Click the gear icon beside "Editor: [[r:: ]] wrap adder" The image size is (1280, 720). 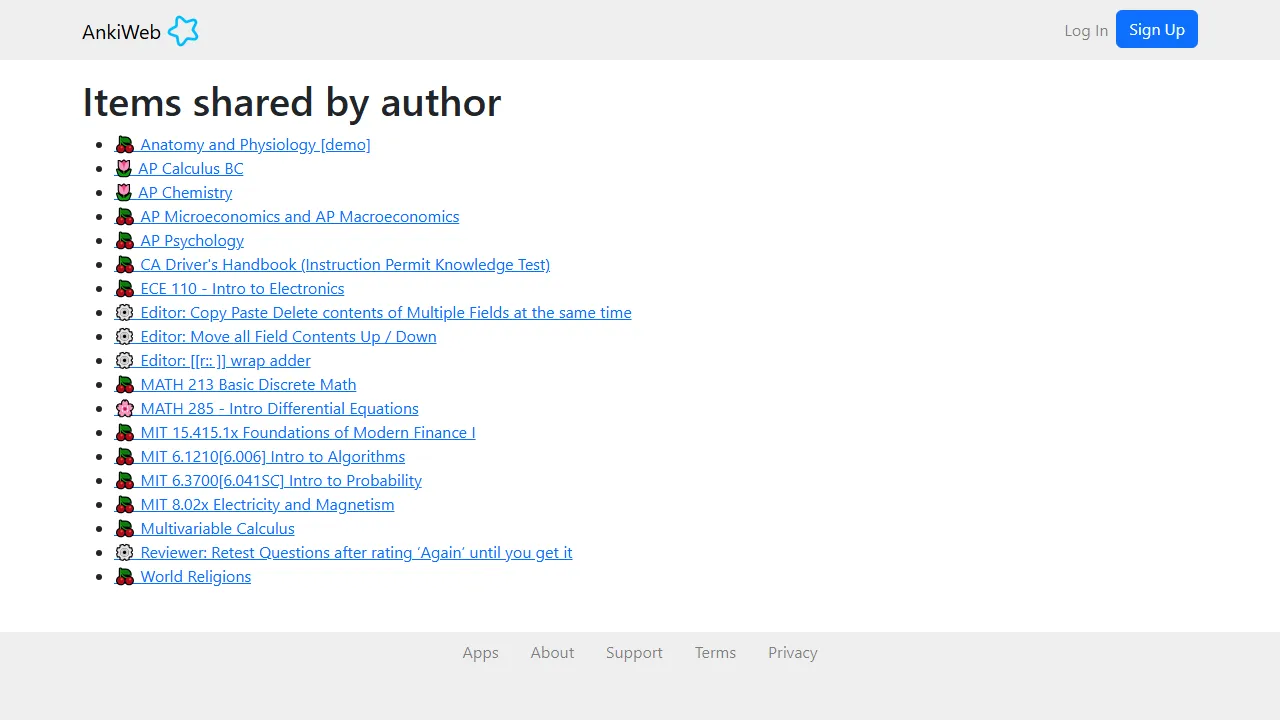124,360
